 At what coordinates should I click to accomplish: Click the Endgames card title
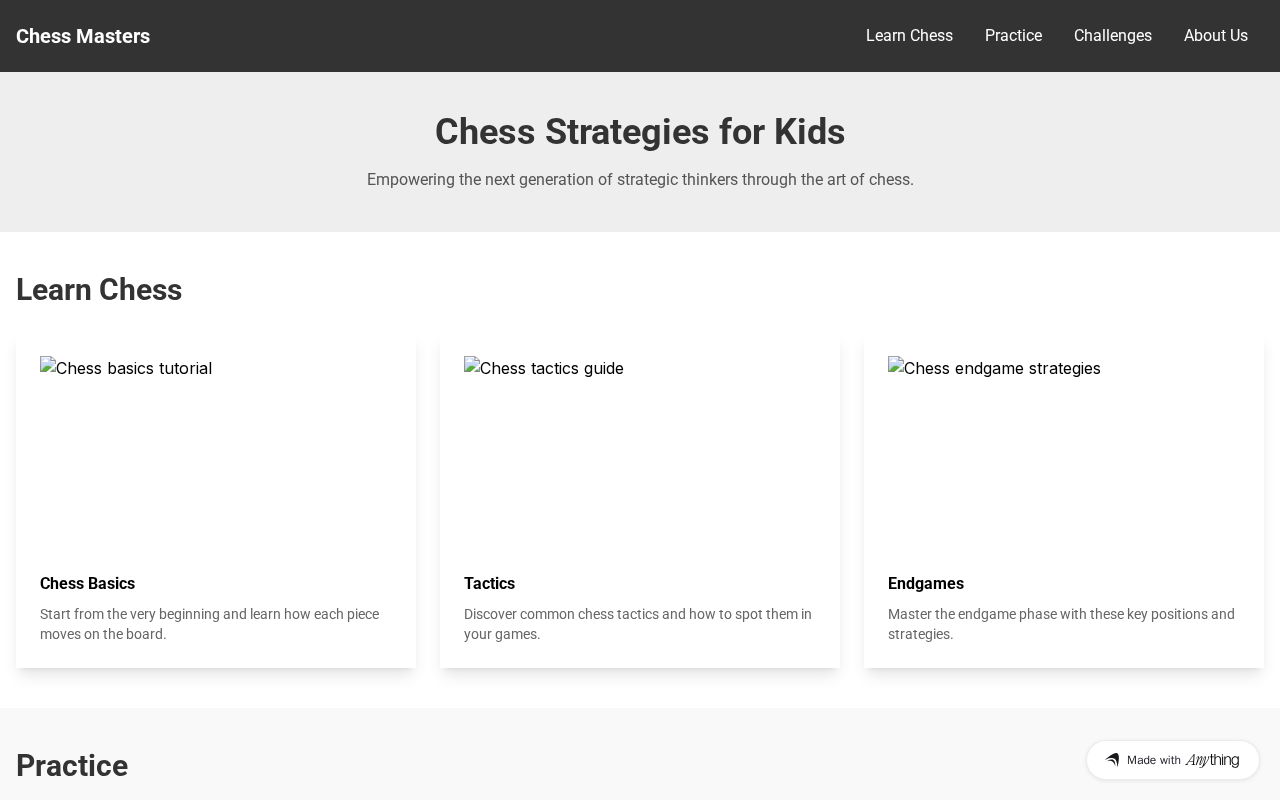pyautogui.click(x=925, y=583)
